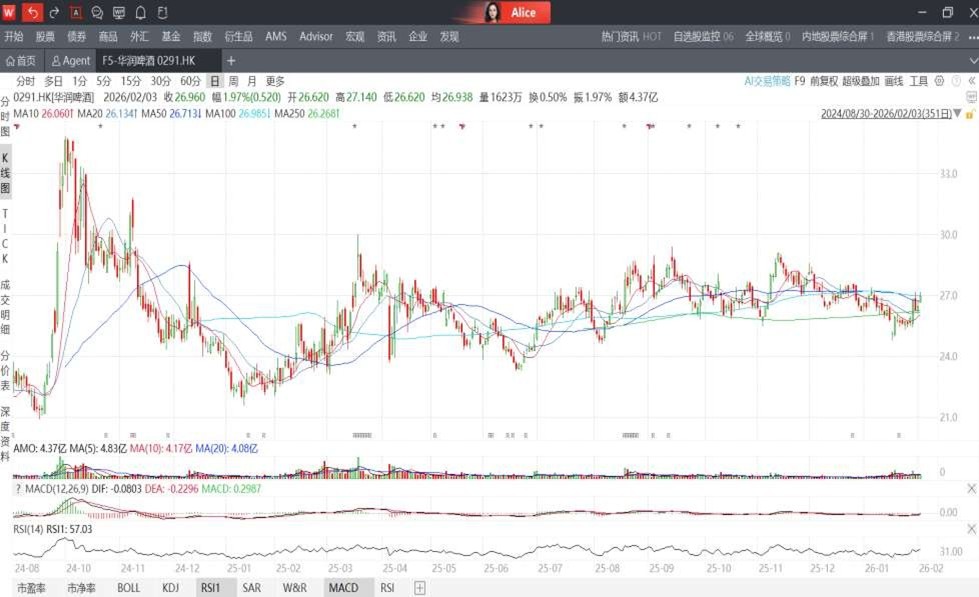Switch chart to daily 日 period

coord(213,81)
